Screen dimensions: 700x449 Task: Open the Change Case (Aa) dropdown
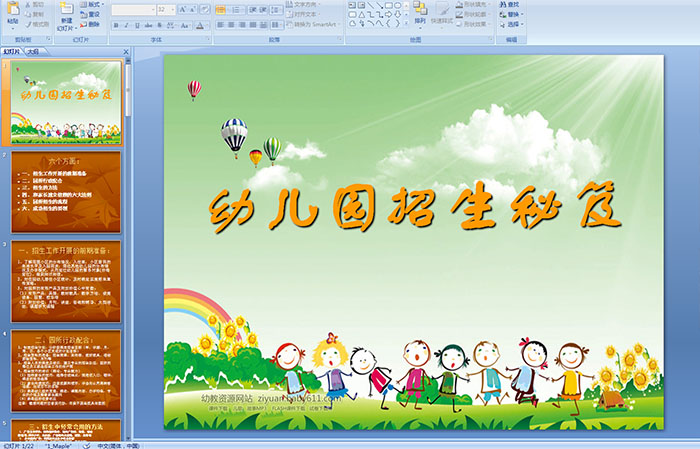pos(185,25)
